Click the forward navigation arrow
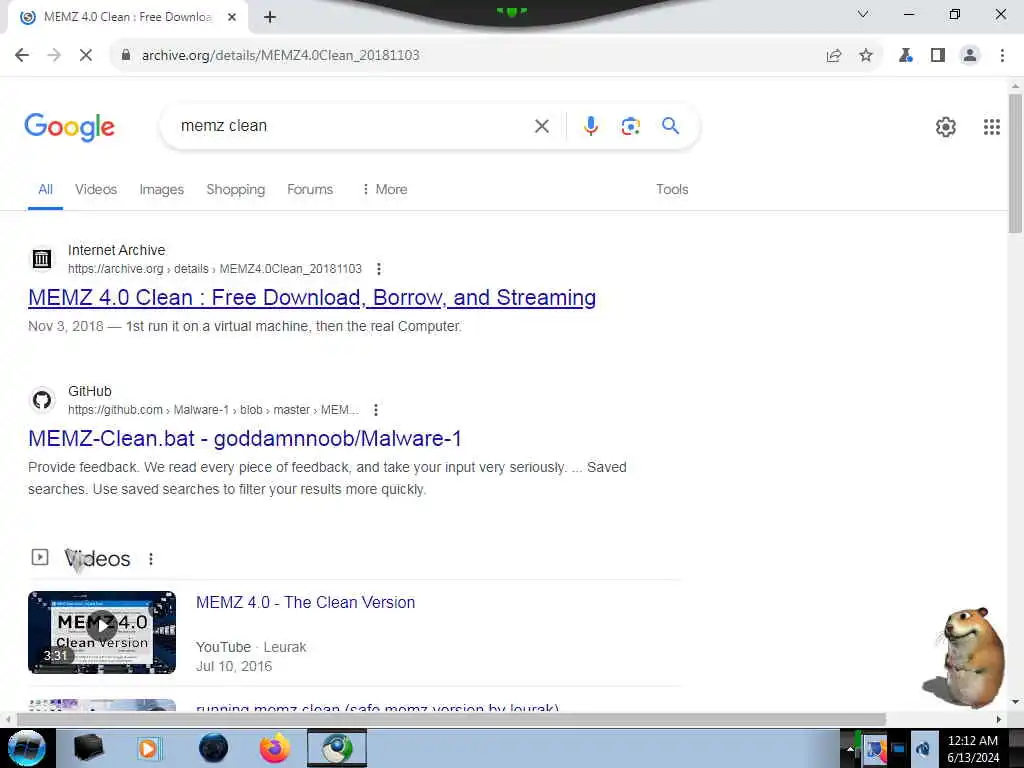This screenshot has width=1024, height=768. pyautogui.click(x=54, y=56)
